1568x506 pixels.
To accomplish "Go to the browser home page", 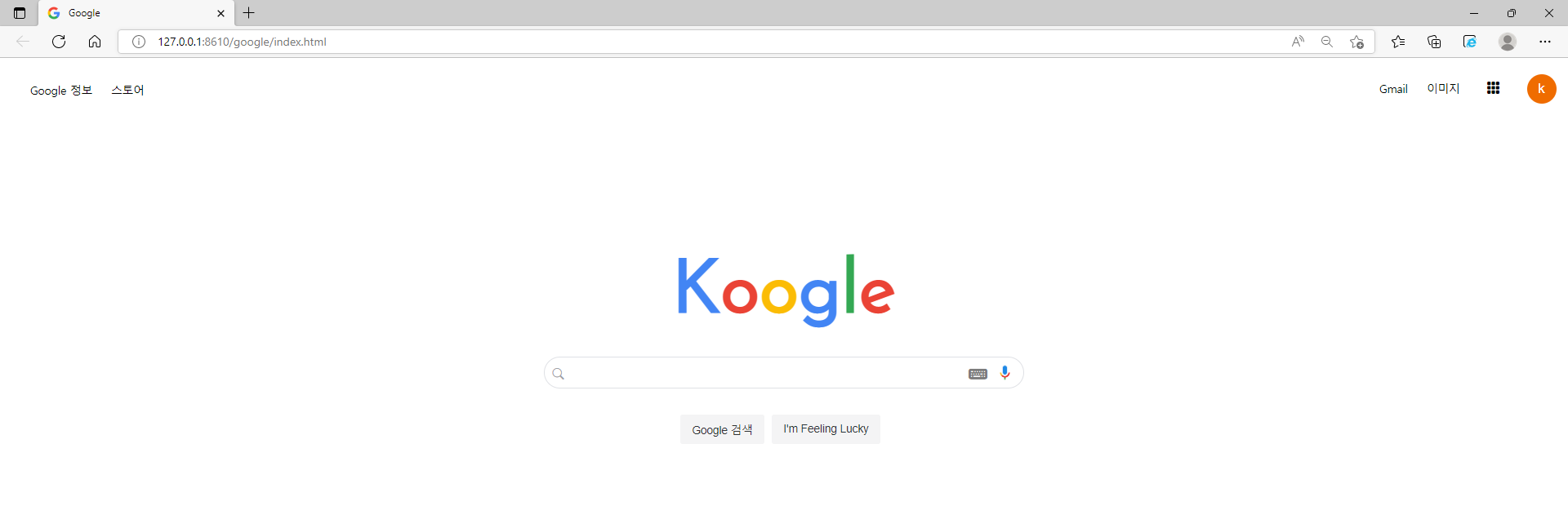I will [x=95, y=42].
